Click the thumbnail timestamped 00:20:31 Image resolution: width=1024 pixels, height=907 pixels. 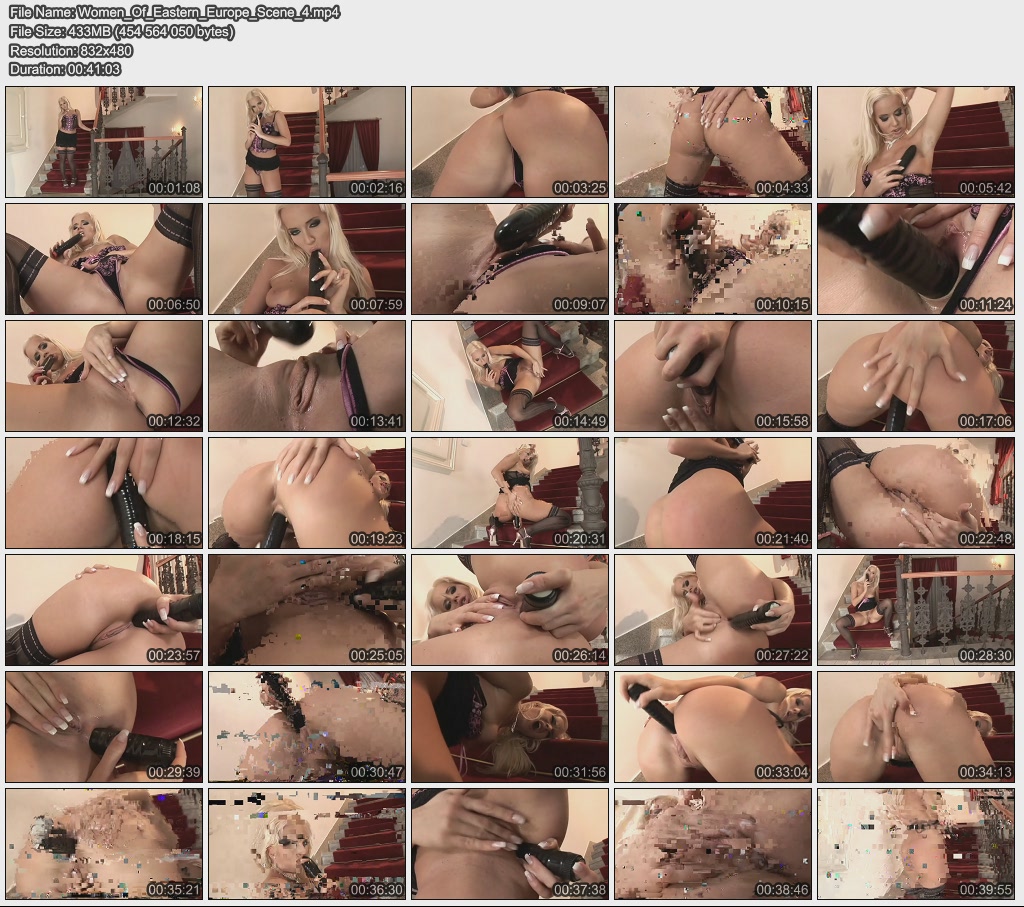pyautogui.click(x=510, y=493)
